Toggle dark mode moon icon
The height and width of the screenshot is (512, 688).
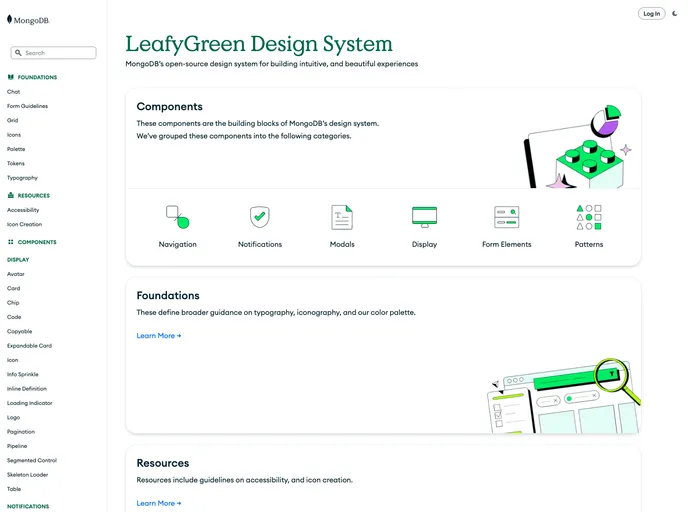pos(675,14)
